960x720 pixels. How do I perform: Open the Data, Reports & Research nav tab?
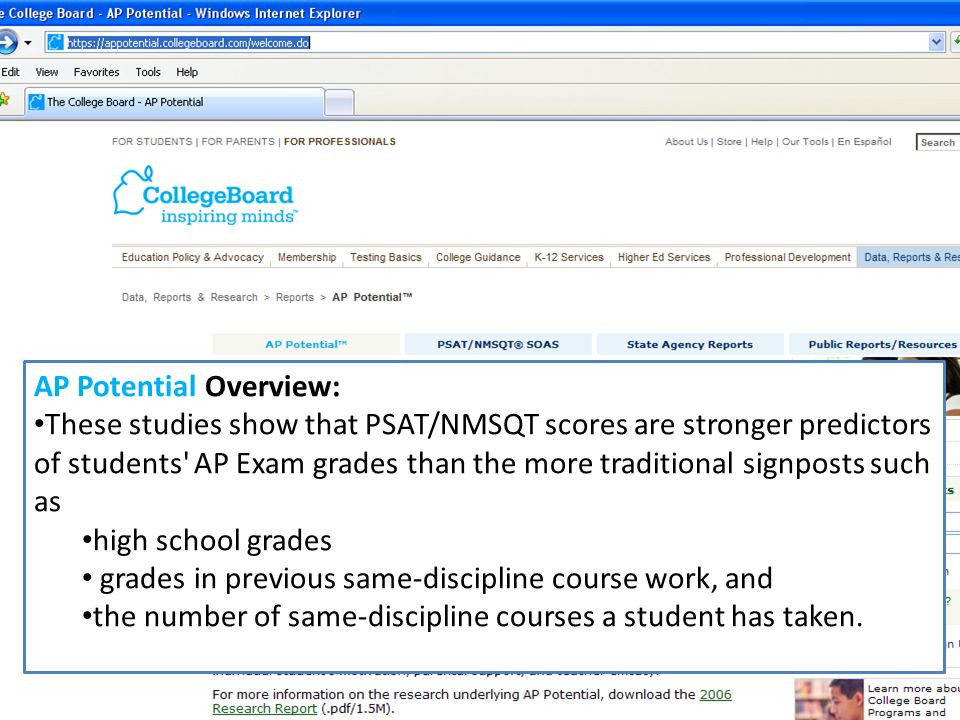pyautogui.click(x=909, y=257)
